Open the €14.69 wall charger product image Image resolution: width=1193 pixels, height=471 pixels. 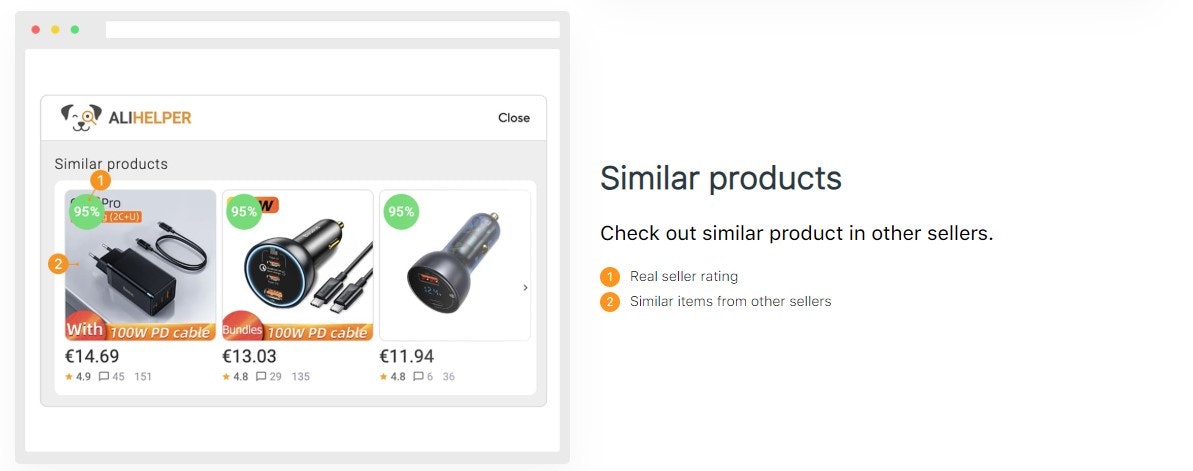(141, 266)
